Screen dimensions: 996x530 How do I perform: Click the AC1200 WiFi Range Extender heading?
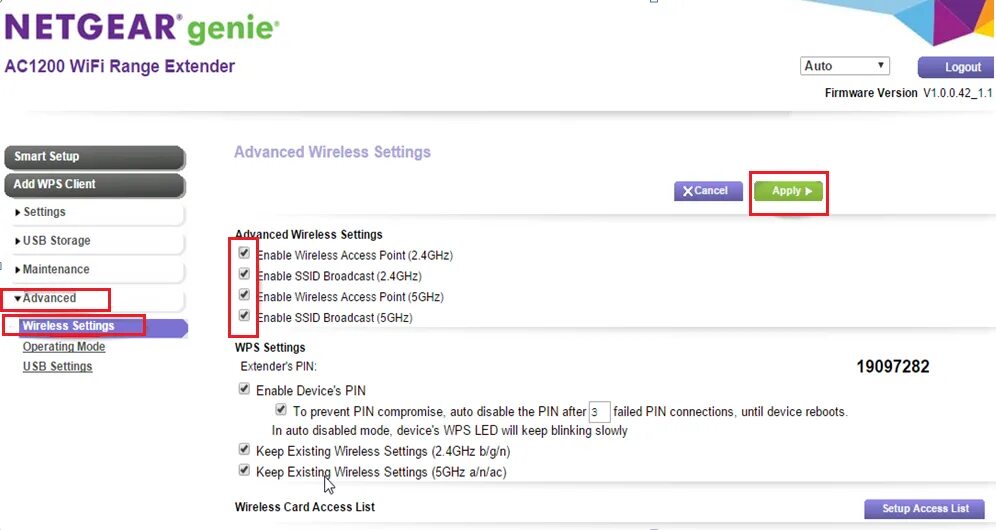point(119,67)
